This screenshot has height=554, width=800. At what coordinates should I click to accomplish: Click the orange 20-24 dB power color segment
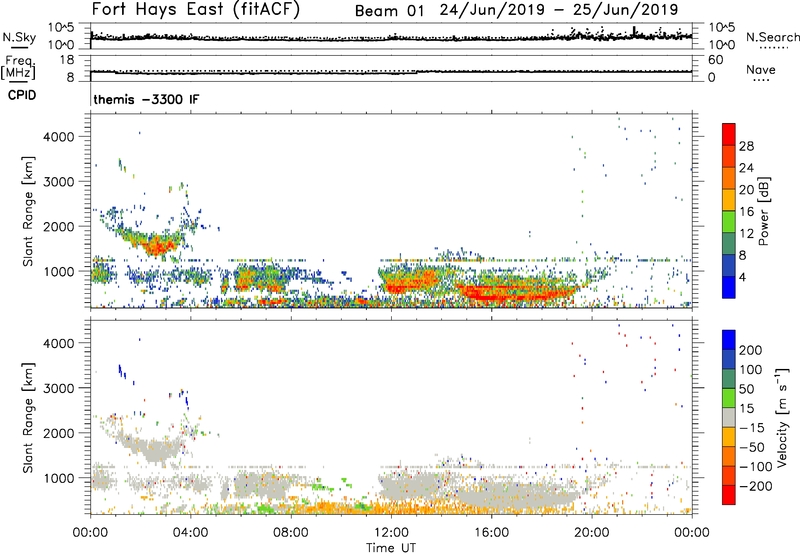pos(729,178)
